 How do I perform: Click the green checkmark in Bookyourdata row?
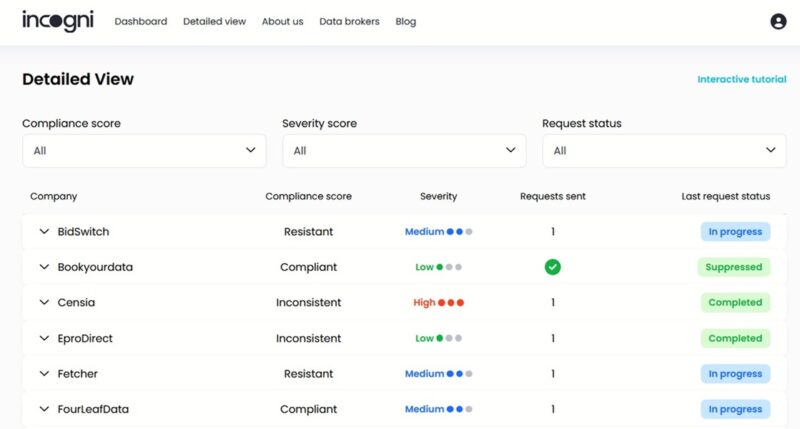pyautogui.click(x=553, y=267)
